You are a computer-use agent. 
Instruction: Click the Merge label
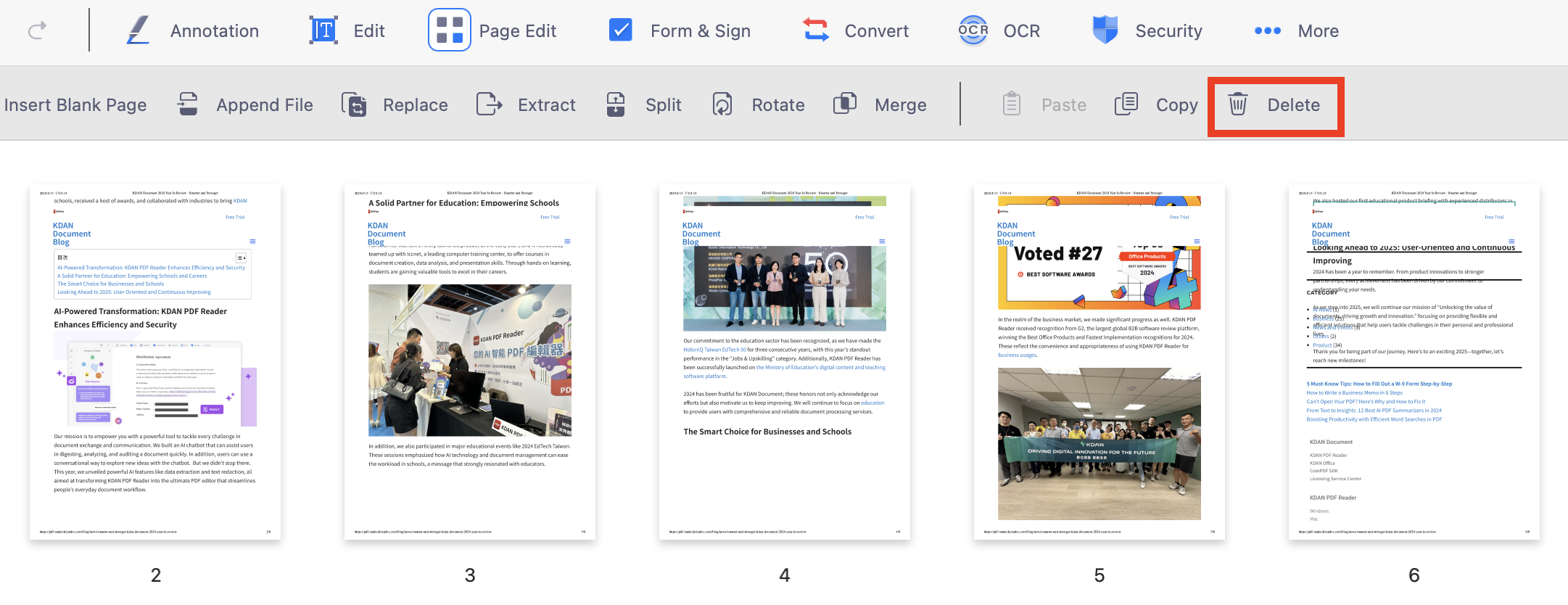click(901, 105)
